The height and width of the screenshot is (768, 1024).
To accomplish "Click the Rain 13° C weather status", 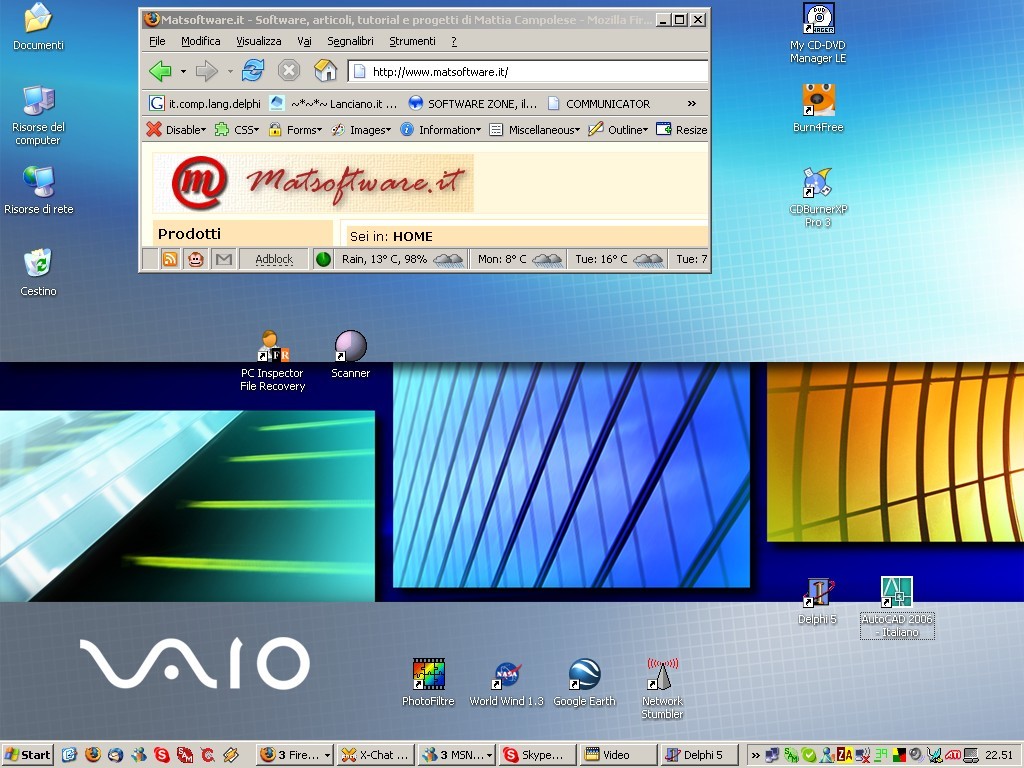I will click(402, 259).
